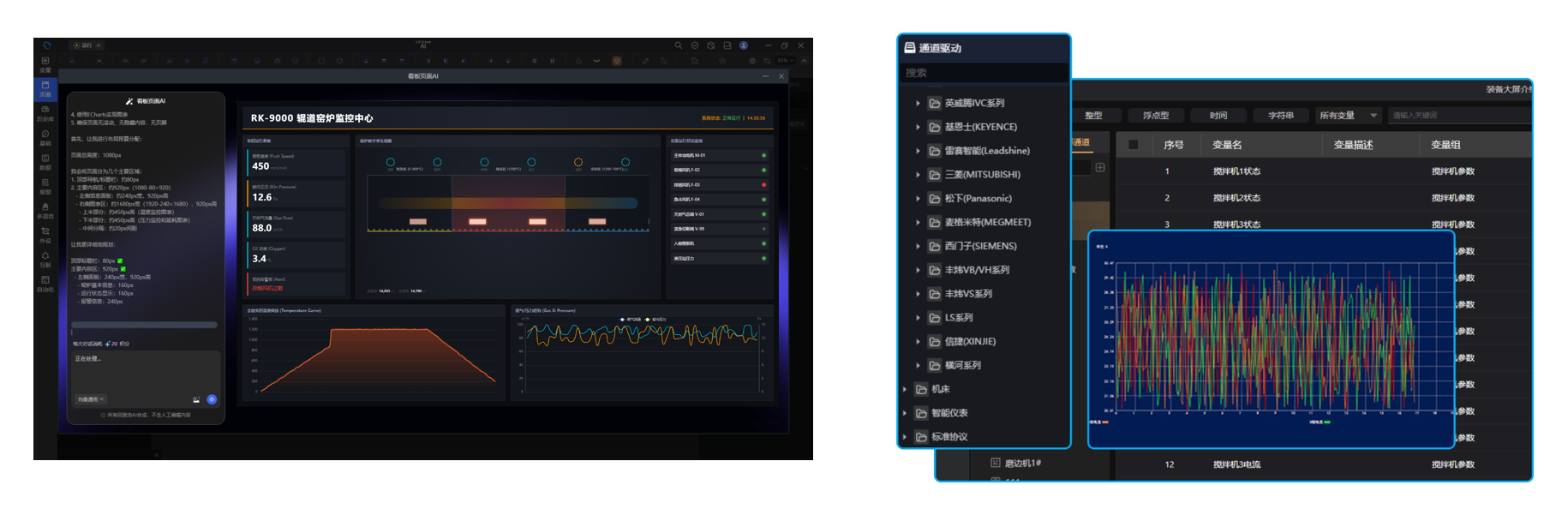Viewport: 1568px width, 515px height.
Task: Click the 时间 type filter button
Action: pyautogui.click(x=1218, y=116)
